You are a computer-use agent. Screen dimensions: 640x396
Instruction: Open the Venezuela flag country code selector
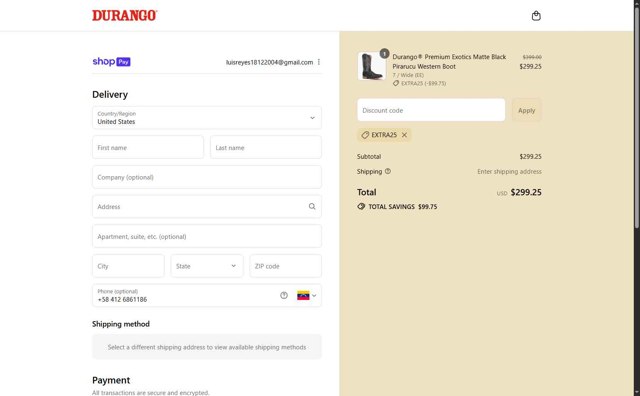pyautogui.click(x=307, y=296)
